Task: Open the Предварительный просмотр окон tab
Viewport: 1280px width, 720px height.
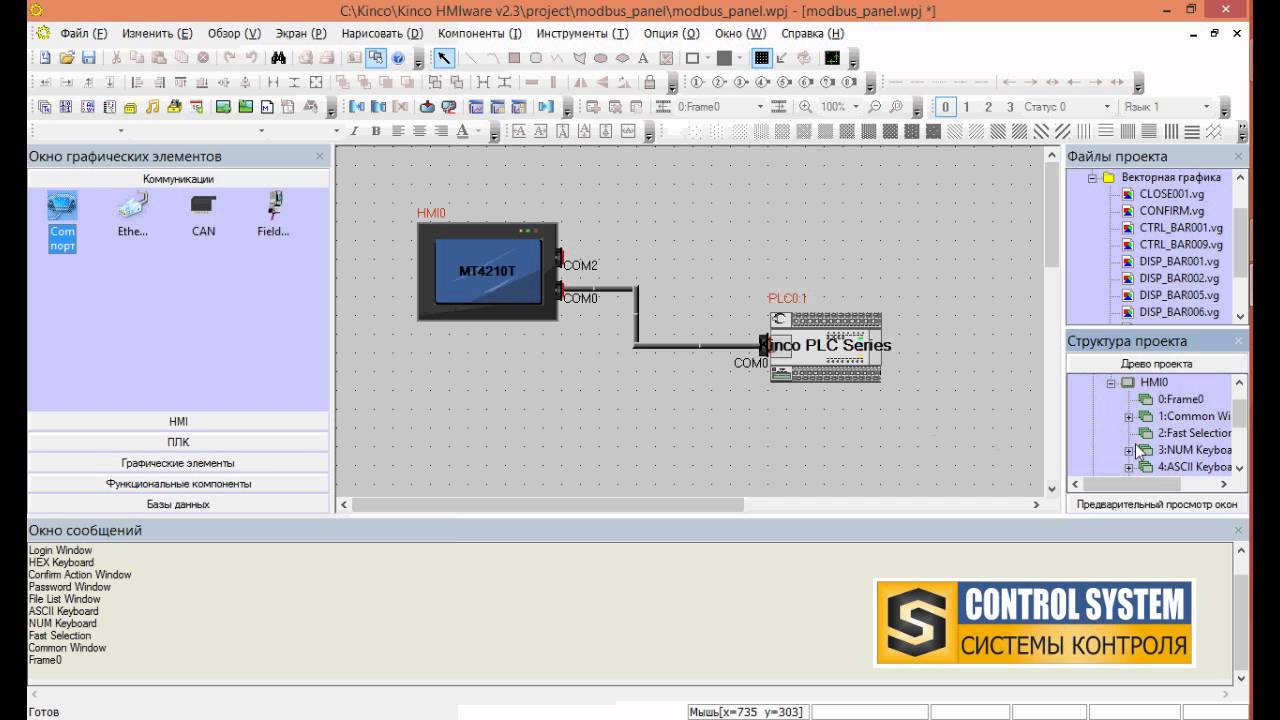Action: pyautogui.click(x=1157, y=505)
